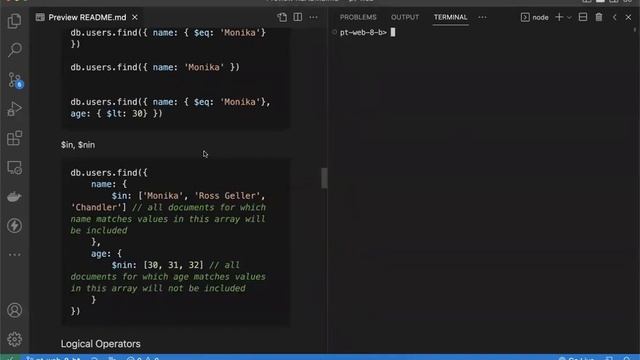This screenshot has height=360, width=640.
Task: Click the problems count in status bar
Action: tap(142, 358)
